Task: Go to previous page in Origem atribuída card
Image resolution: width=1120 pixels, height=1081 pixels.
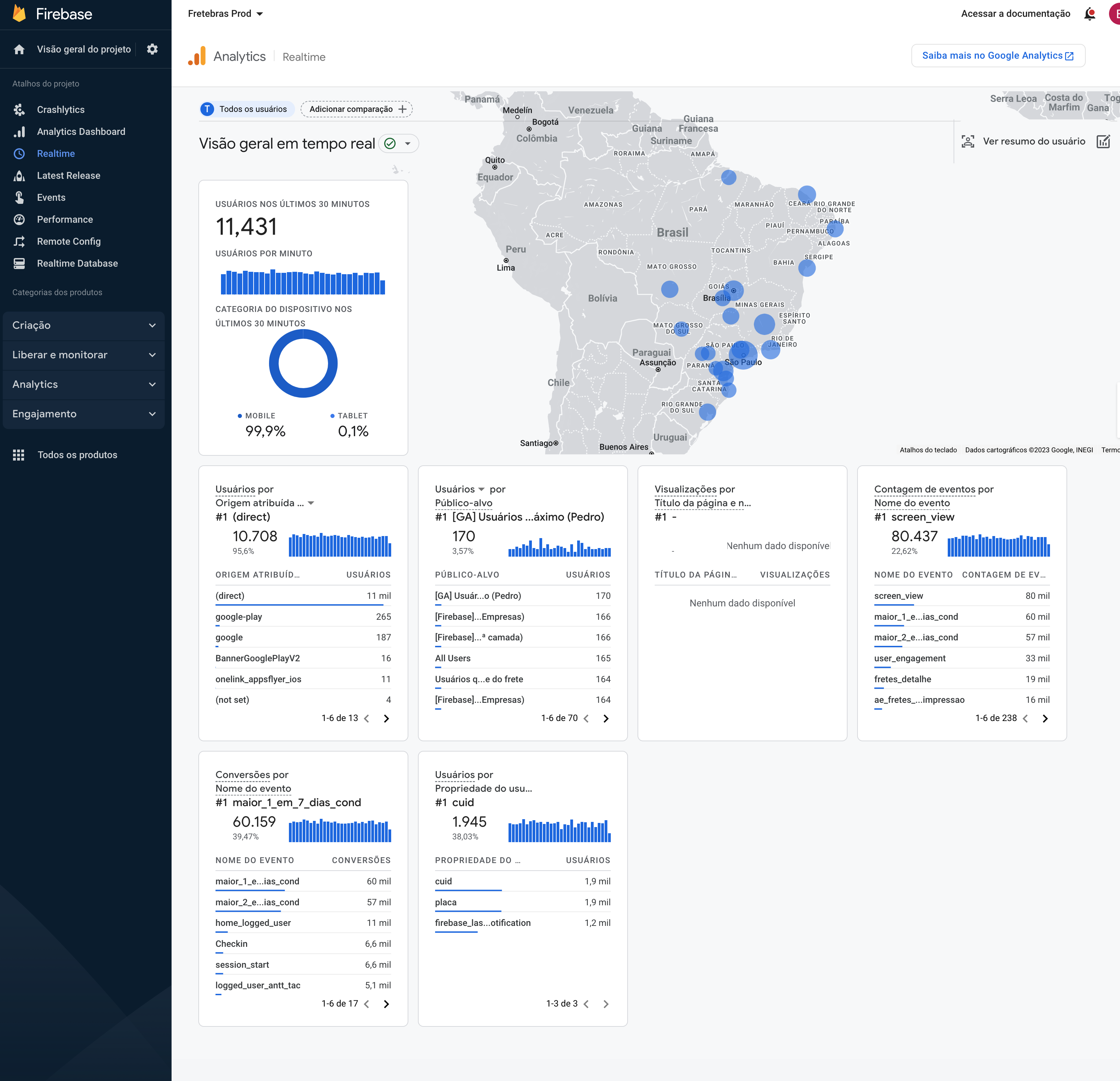Action: [x=367, y=719]
